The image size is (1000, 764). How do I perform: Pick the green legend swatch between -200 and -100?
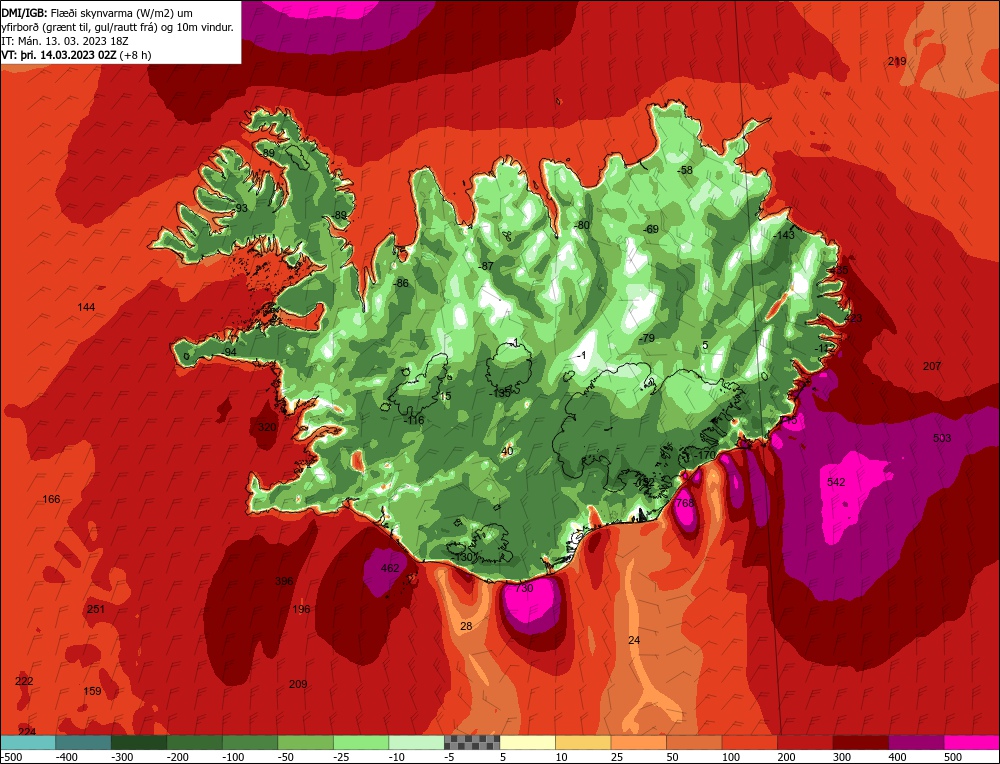pyautogui.click(x=194, y=742)
